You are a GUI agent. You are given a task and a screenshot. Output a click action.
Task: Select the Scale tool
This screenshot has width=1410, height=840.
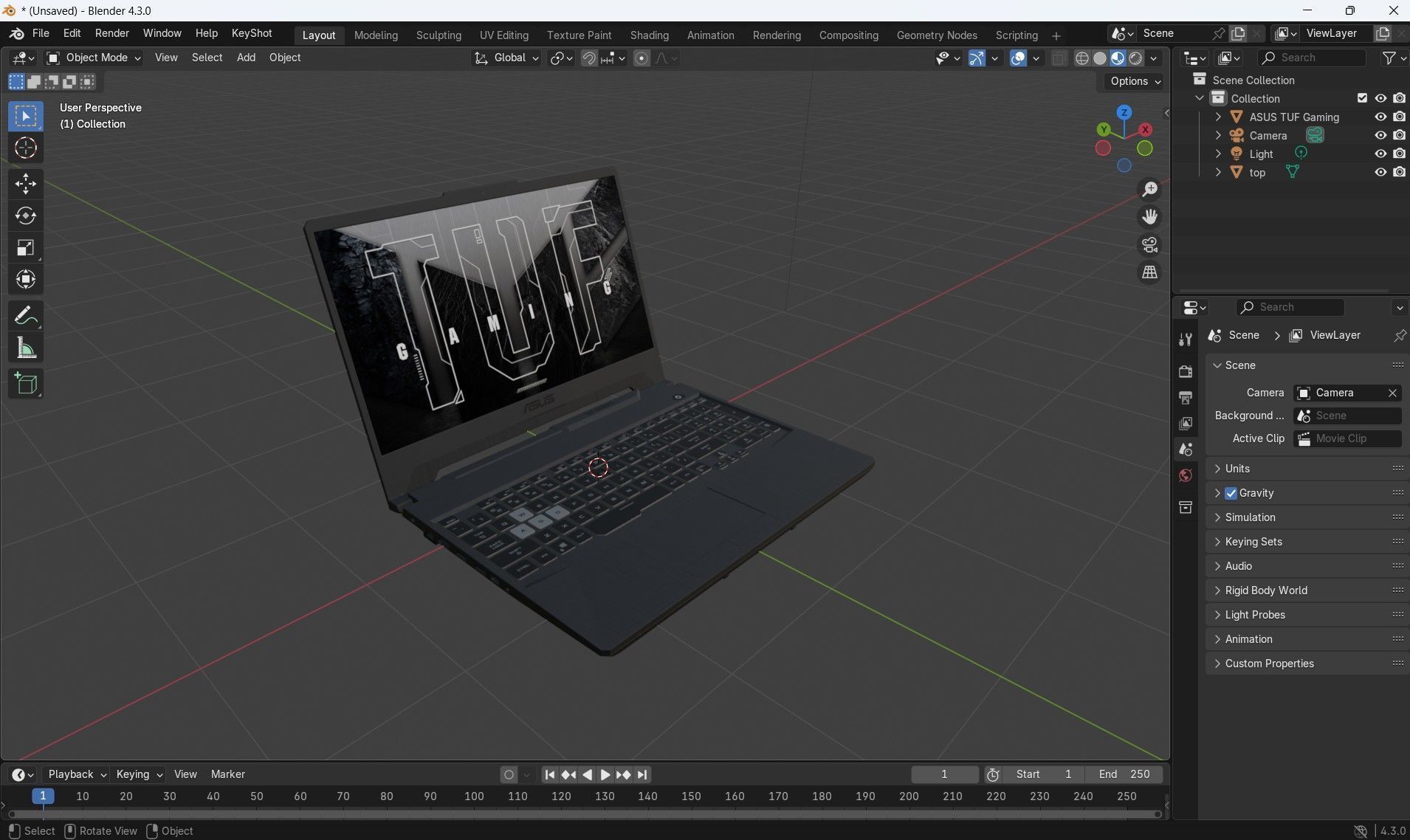click(x=26, y=248)
